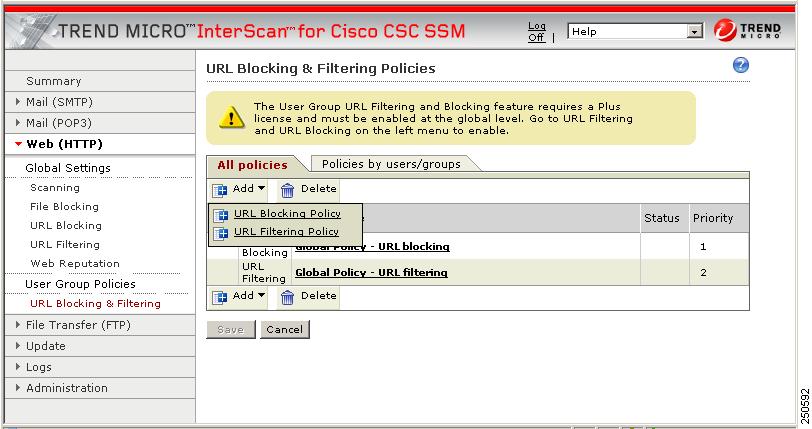Click the Save button

[x=230, y=330]
